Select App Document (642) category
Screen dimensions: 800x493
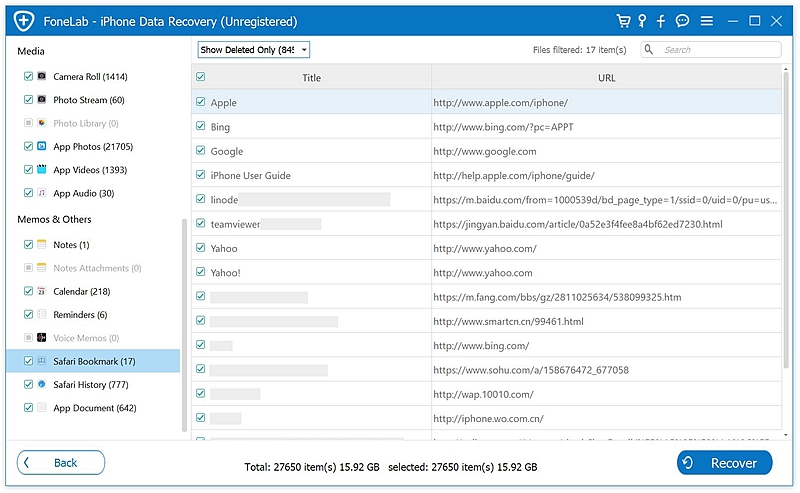tap(95, 408)
